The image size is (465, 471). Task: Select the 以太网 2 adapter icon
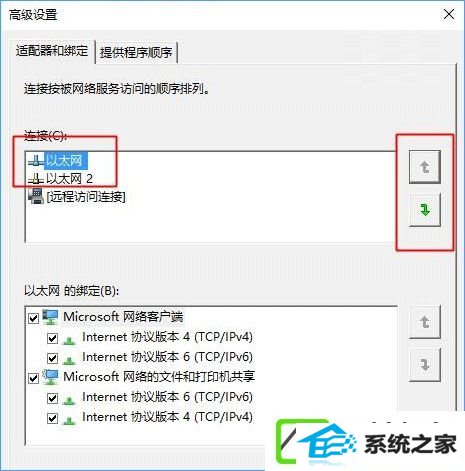pos(36,179)
